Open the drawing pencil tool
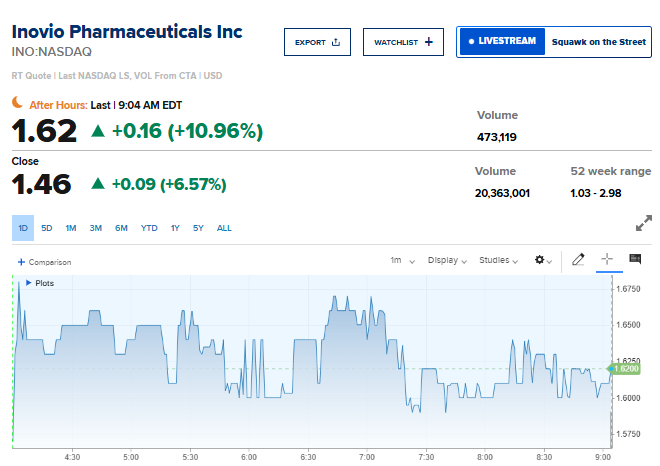Image resolution: width=660 pixels, height=466 pixels. 578,259
